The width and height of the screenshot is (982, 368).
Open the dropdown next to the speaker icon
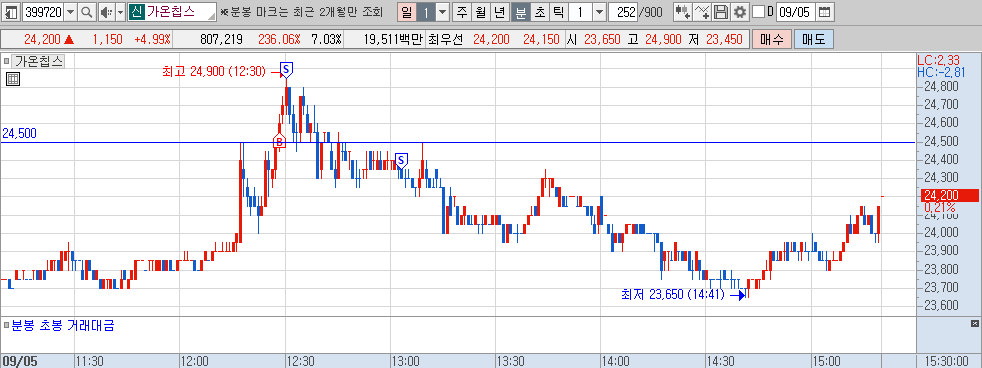pos(120,12)
